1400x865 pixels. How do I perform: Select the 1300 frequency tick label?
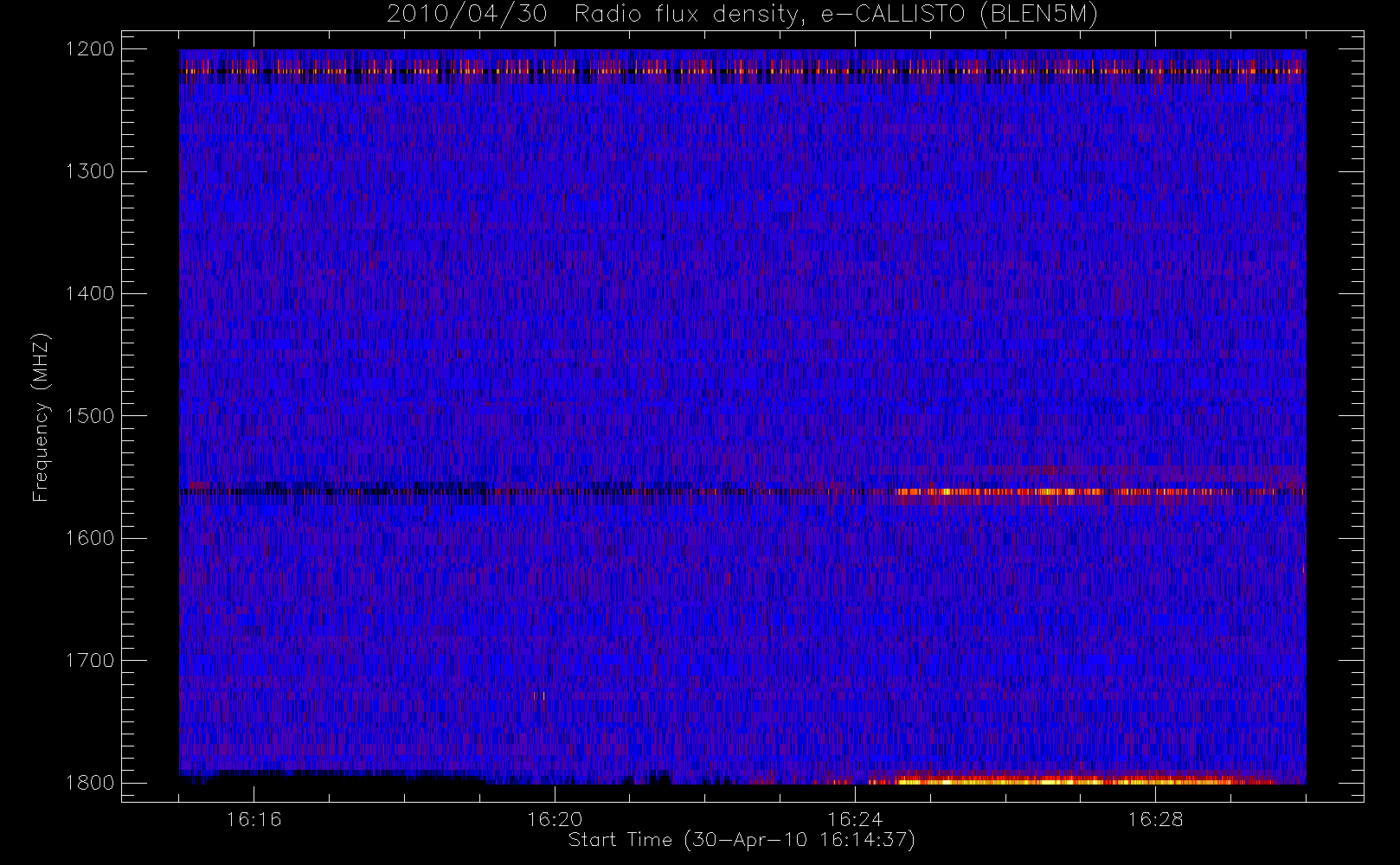[x=90, y=171]
